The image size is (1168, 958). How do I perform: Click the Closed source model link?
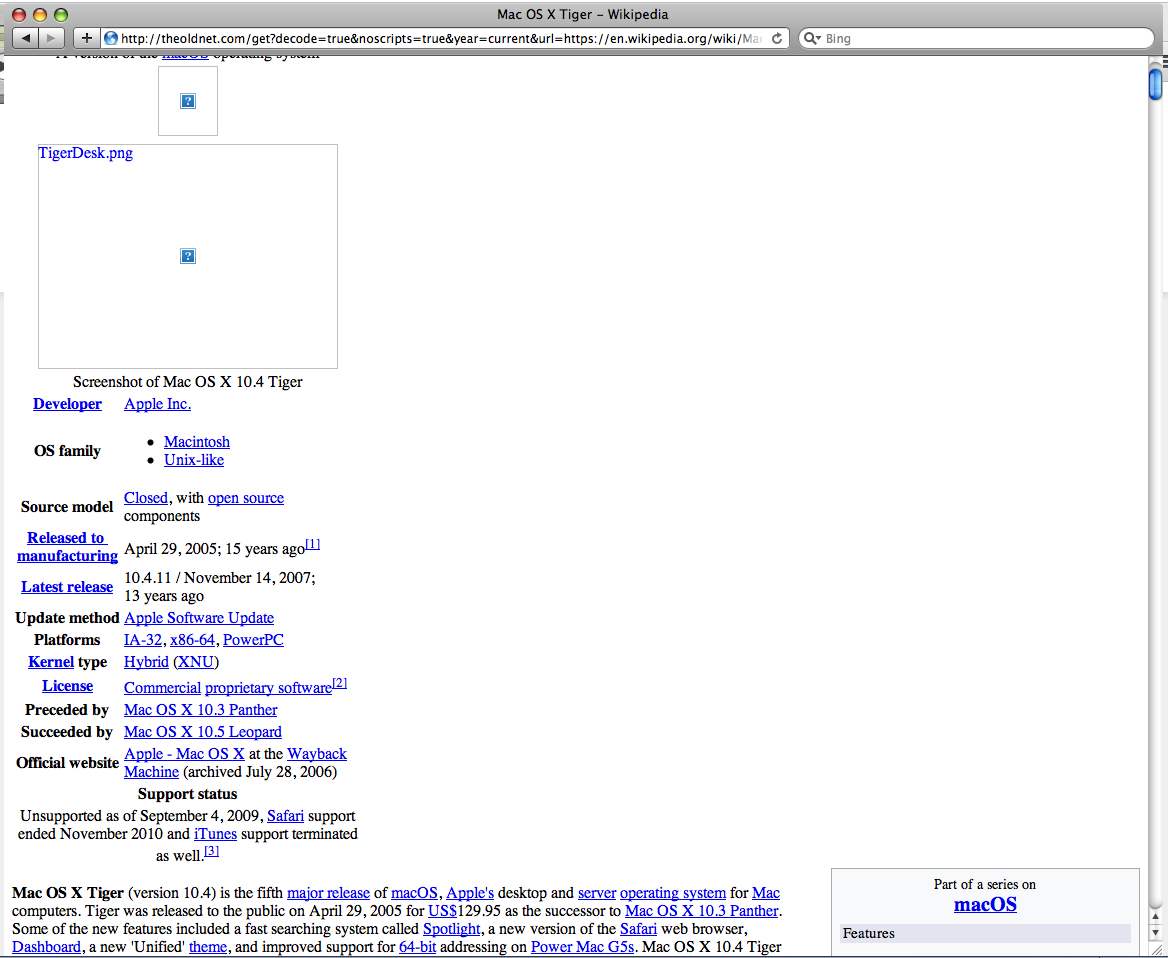tap(145, 498)
